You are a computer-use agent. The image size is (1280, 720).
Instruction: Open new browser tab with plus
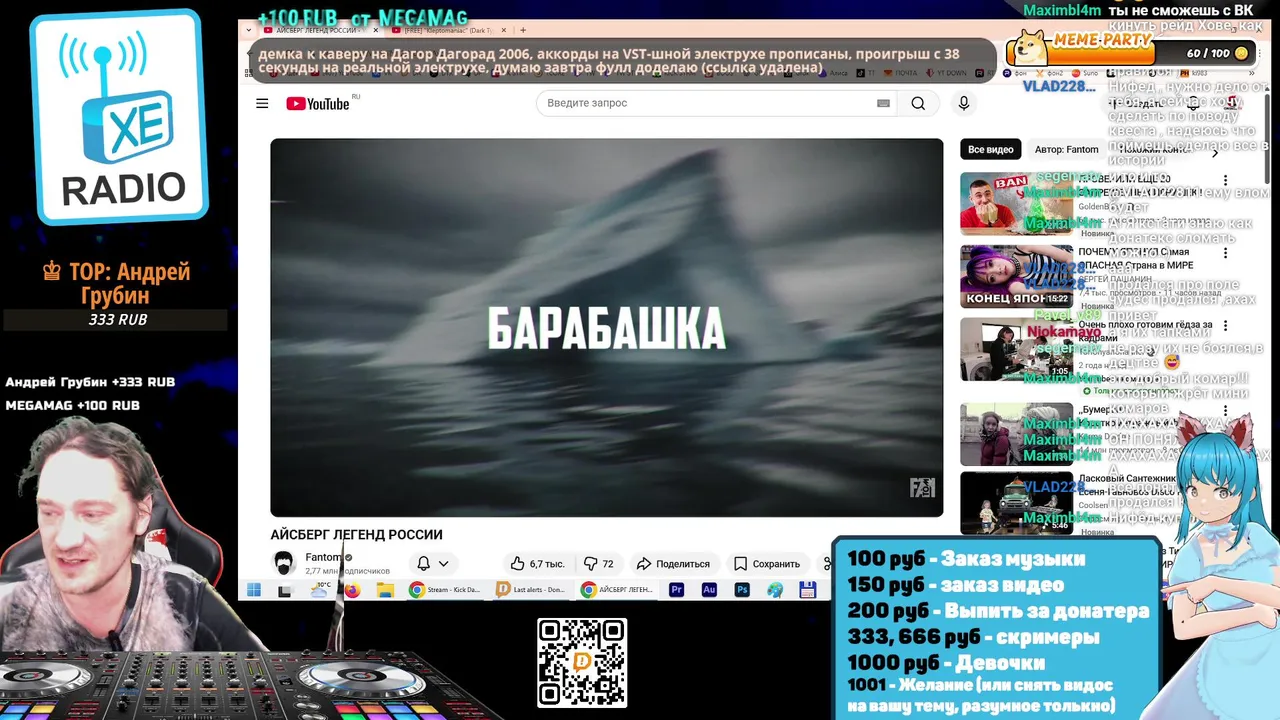coord(523,30)
